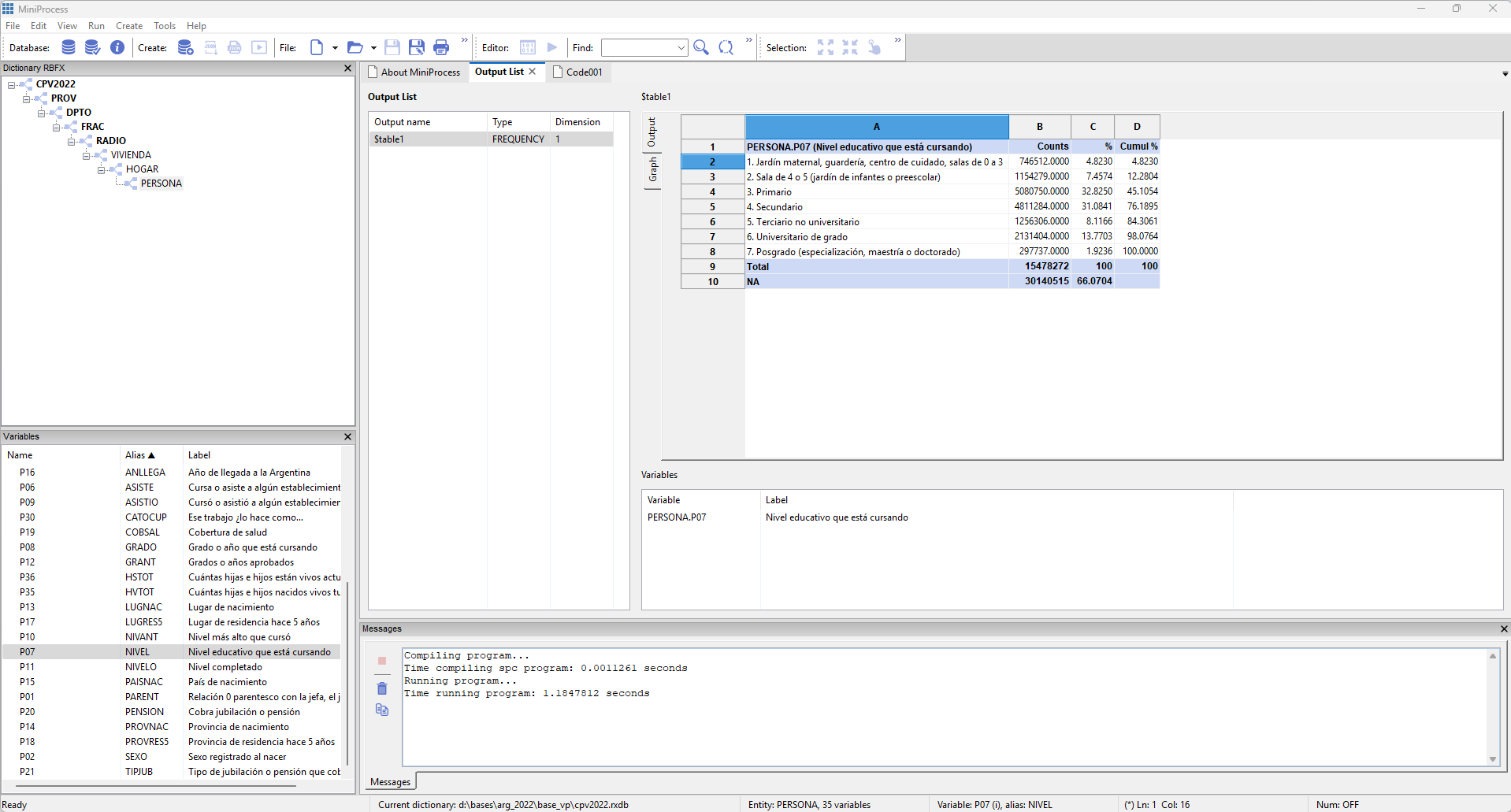
Task: Click the print file icon
Action: click(x=441, y=47)
